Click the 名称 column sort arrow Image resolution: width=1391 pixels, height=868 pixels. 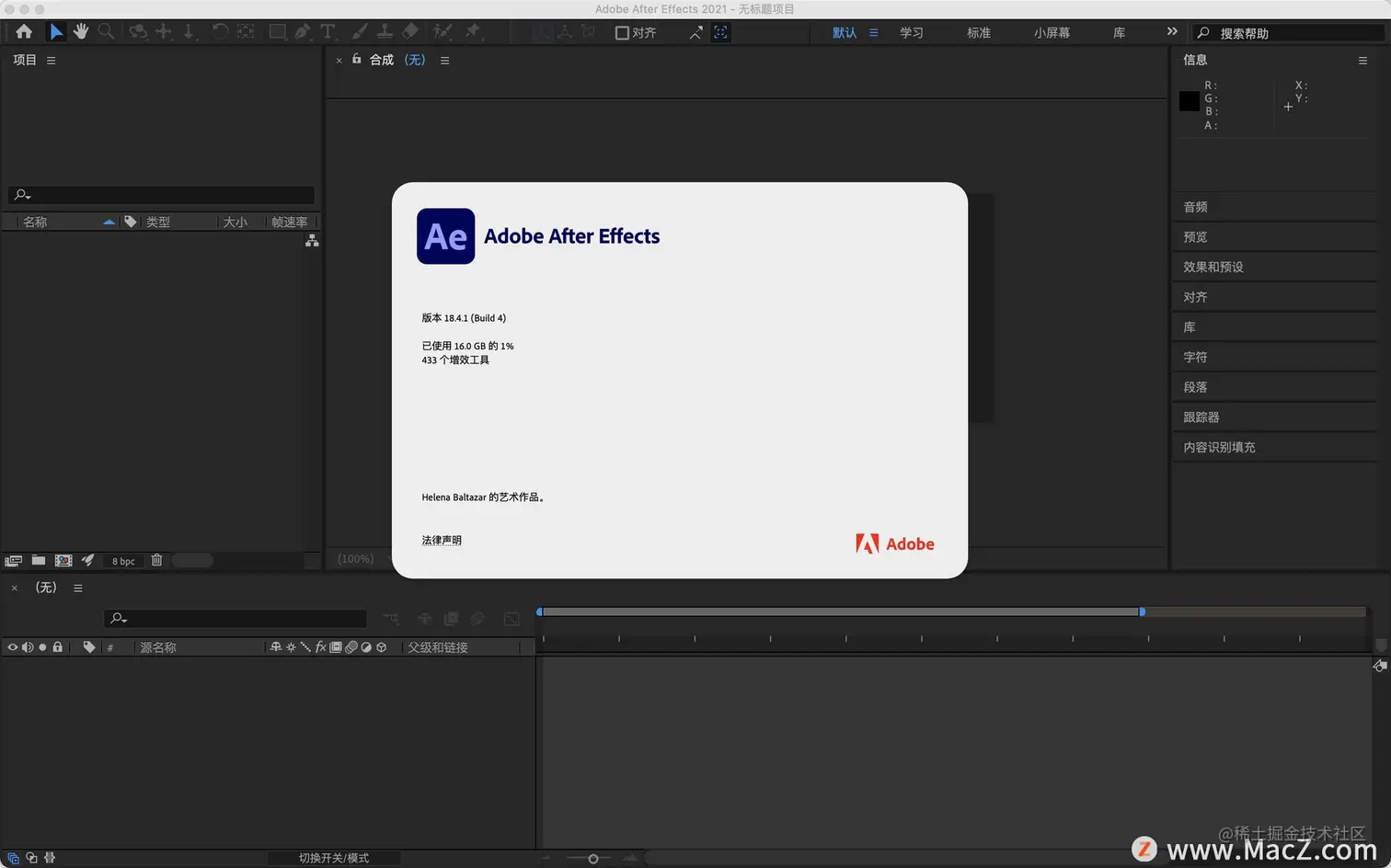(109, 222)
